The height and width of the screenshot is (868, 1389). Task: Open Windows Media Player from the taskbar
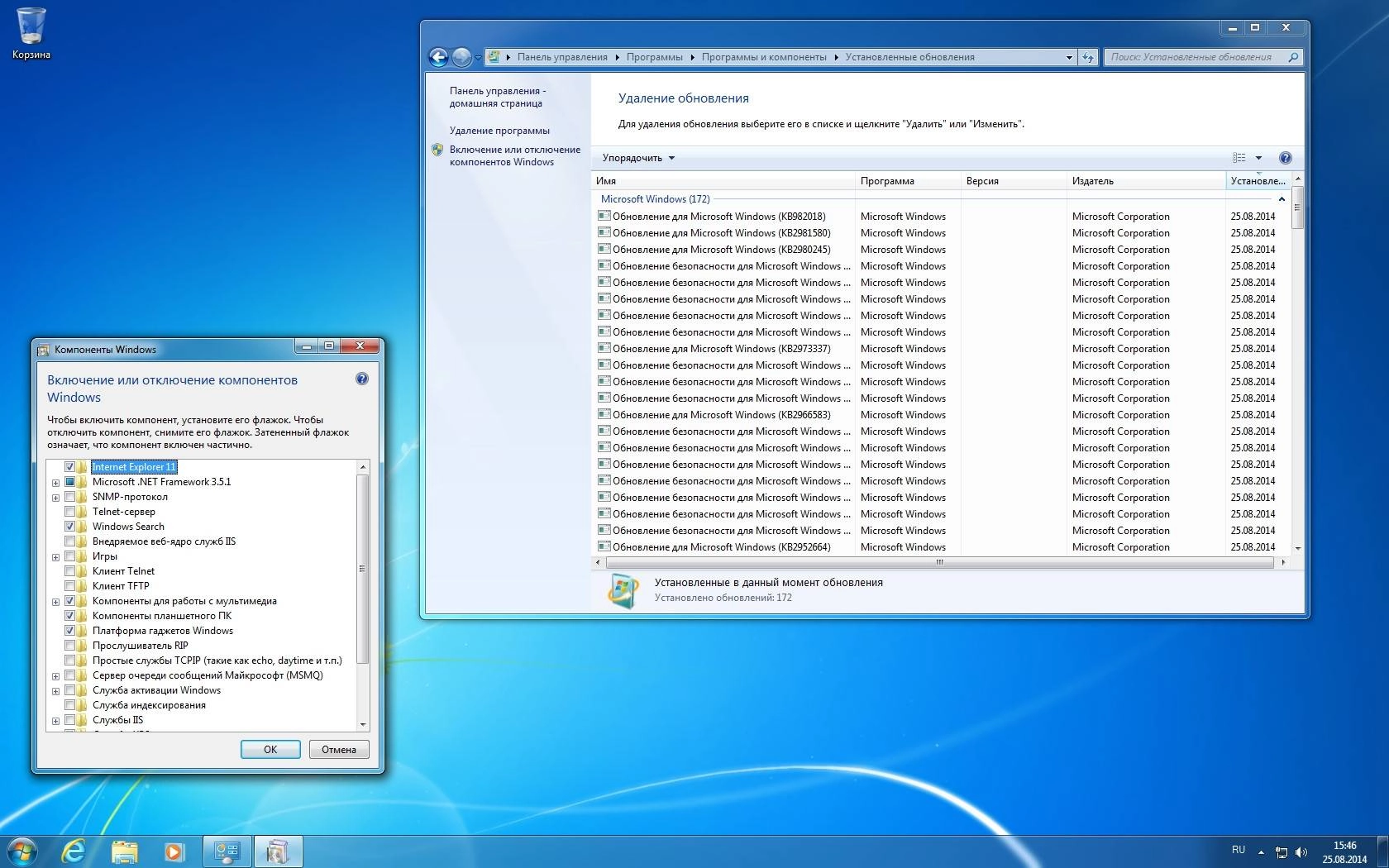click(174, 851)
